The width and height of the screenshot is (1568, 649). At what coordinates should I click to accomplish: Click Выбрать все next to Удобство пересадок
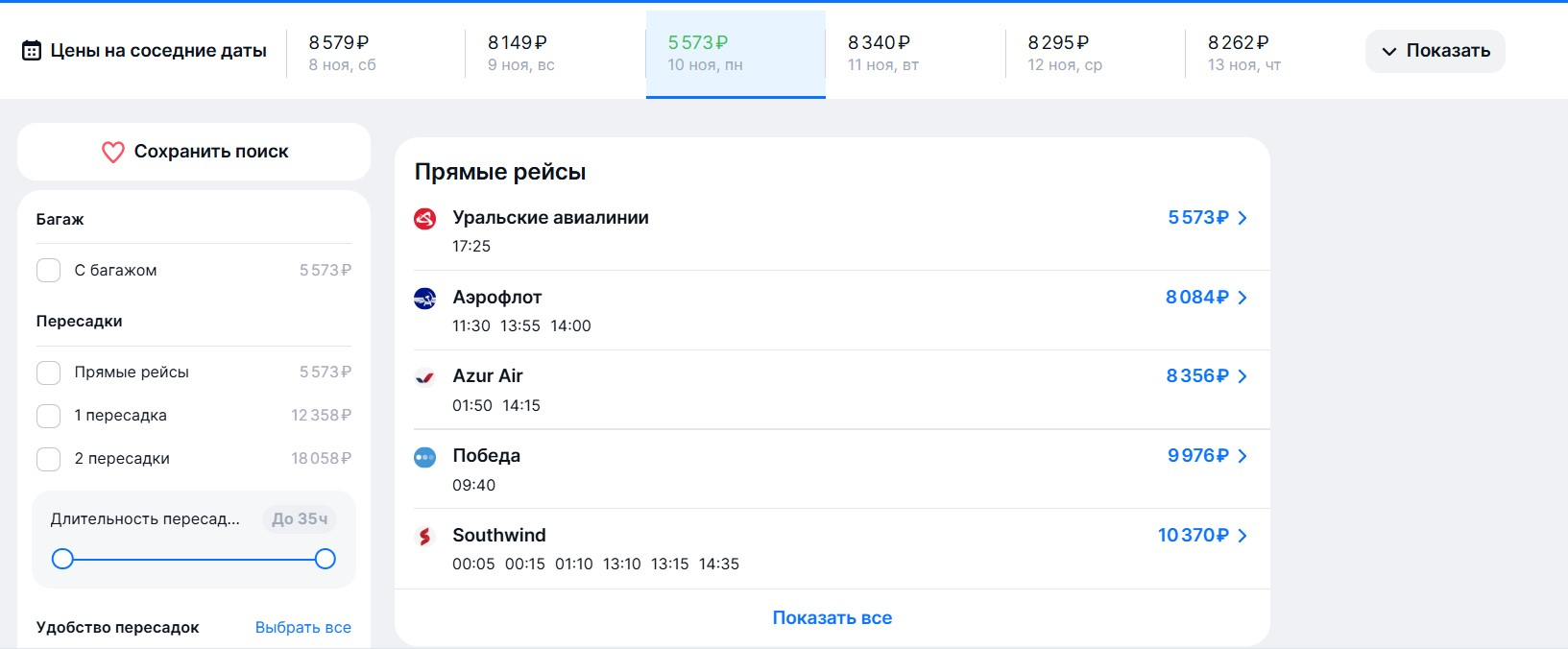click(x=302, y=627)
